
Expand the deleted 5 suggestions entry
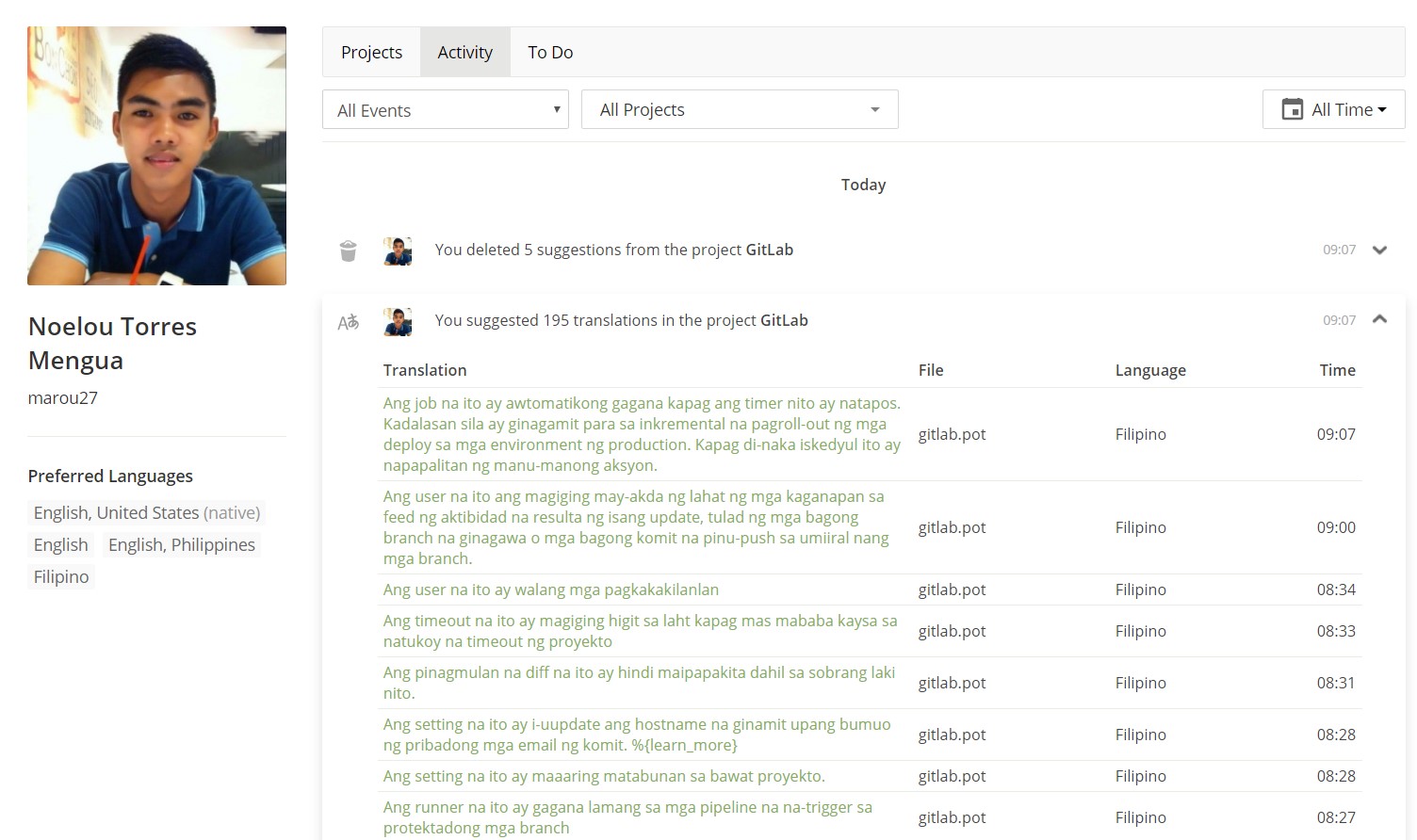click(x=1379, y=250)
